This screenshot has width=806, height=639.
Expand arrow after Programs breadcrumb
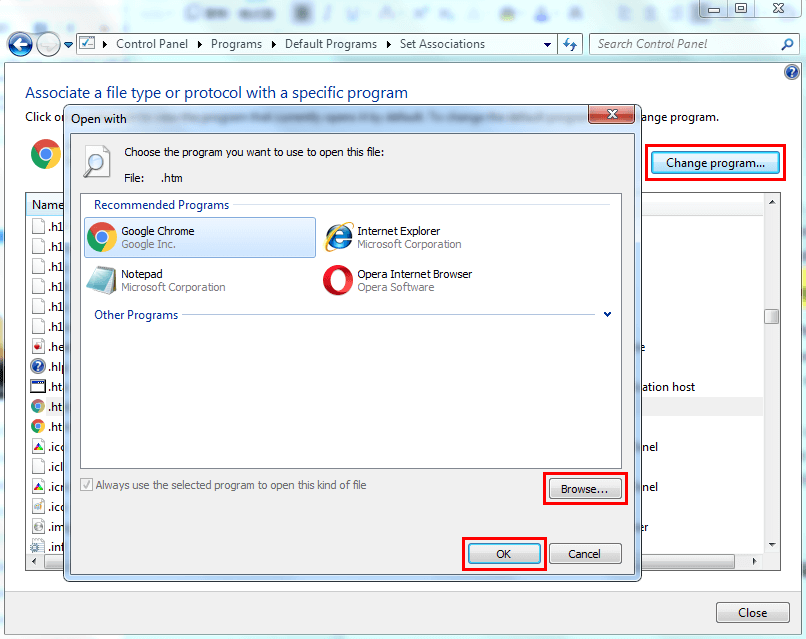tap(273, 45)
